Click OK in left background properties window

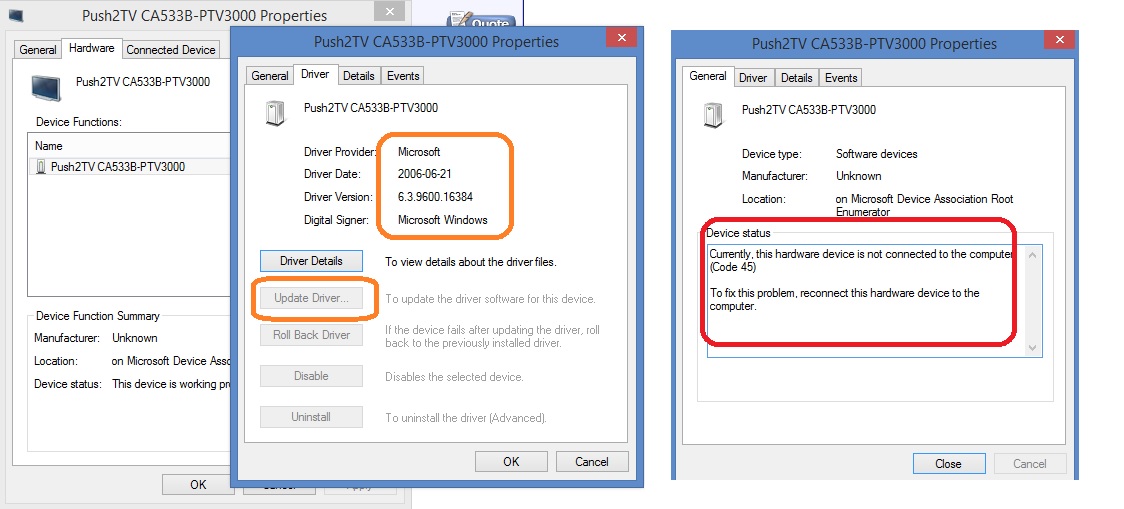tap(199, 485)
